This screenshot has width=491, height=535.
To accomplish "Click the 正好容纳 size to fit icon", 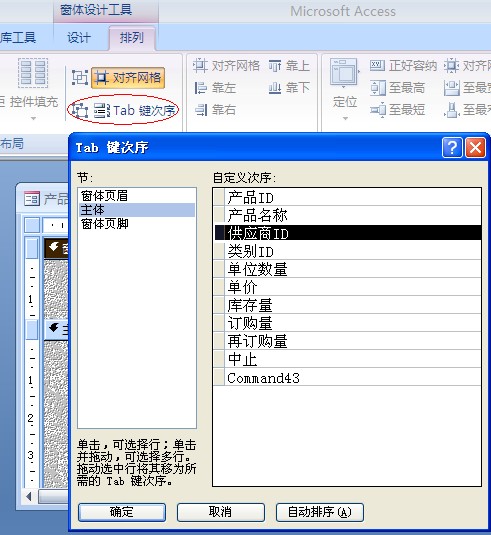I will (x=377, y=66).
